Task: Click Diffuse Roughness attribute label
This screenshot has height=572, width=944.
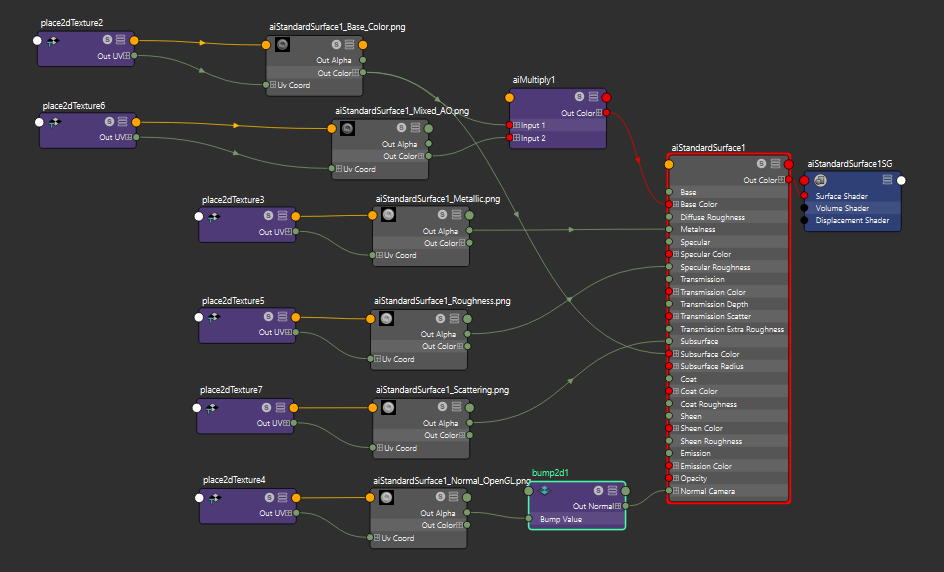Action: tap(713, 217)
